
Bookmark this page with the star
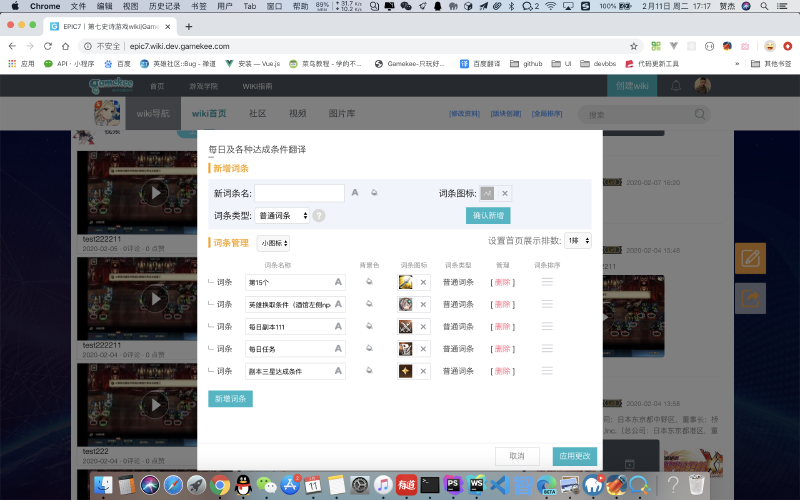click(x=634, y=46)
